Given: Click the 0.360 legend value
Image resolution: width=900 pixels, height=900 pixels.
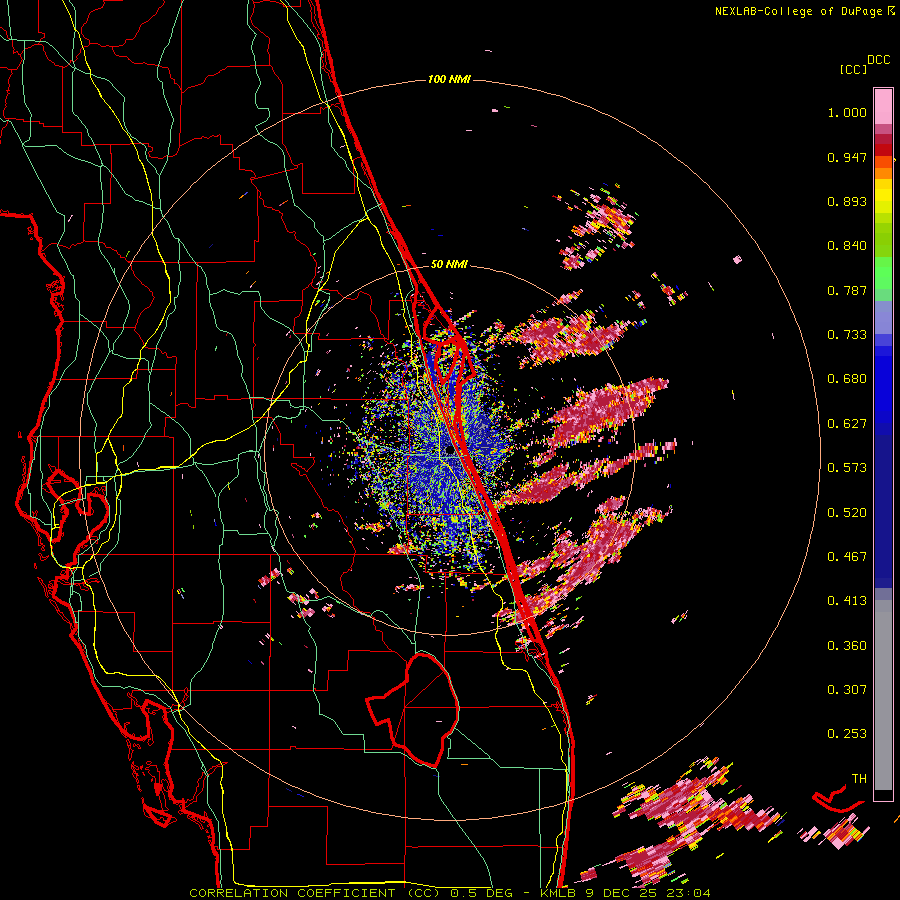Looking at the screenshot, I should tap(847, 646).
